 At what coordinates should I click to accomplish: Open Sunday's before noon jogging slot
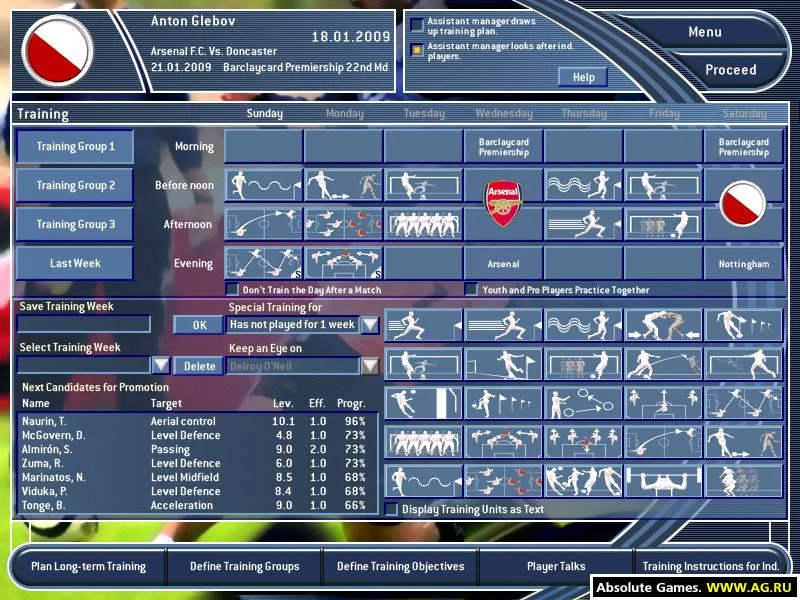pyautogui.click(x=264, y=185)
